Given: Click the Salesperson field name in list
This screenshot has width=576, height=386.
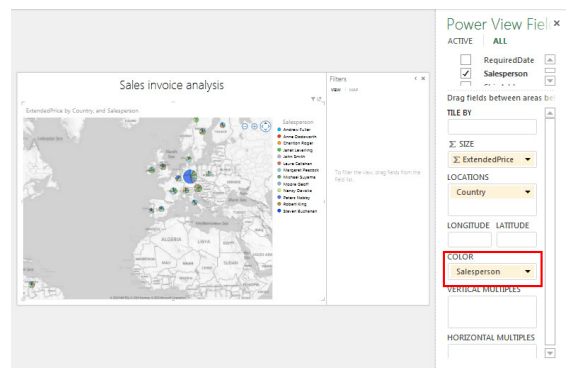Looking at the screenshot, I should pos(505,73).
